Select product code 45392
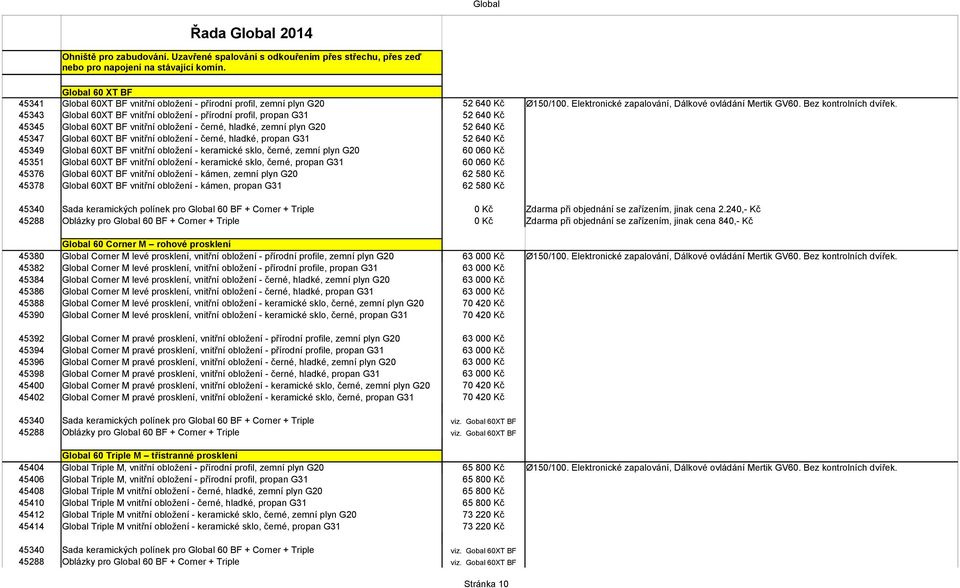Screen dimensions: 960x588 (31, 339)
